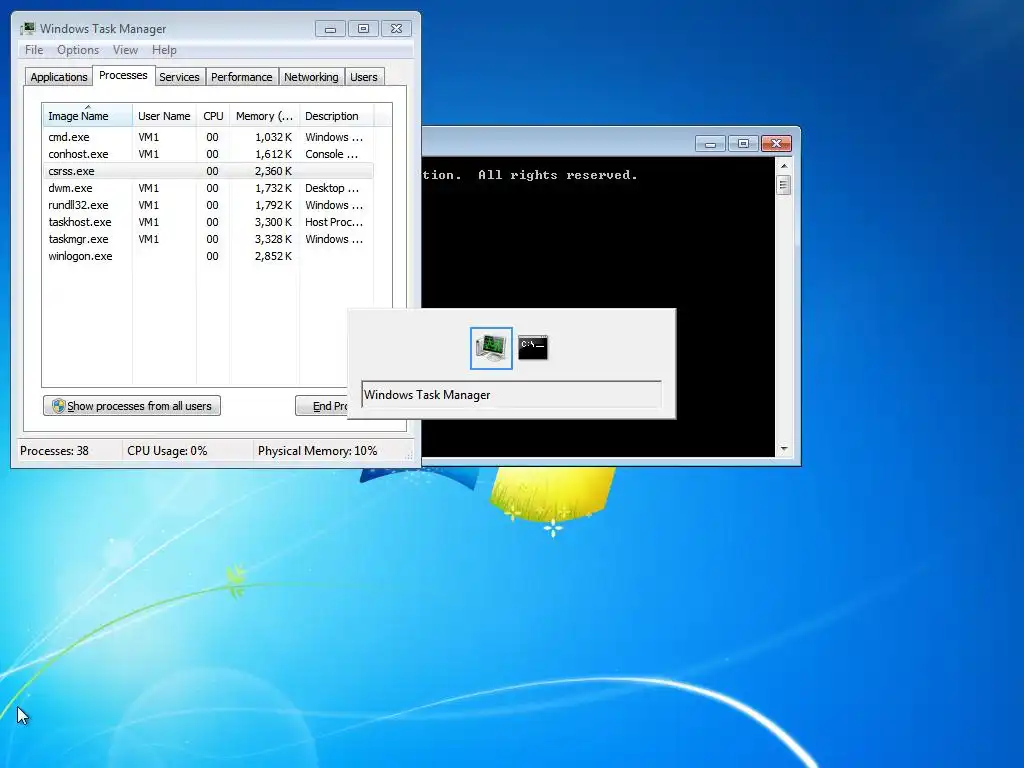Select the winlogon.exe process row
Screen dimensions: 1024x768
(x=208, y=256)
